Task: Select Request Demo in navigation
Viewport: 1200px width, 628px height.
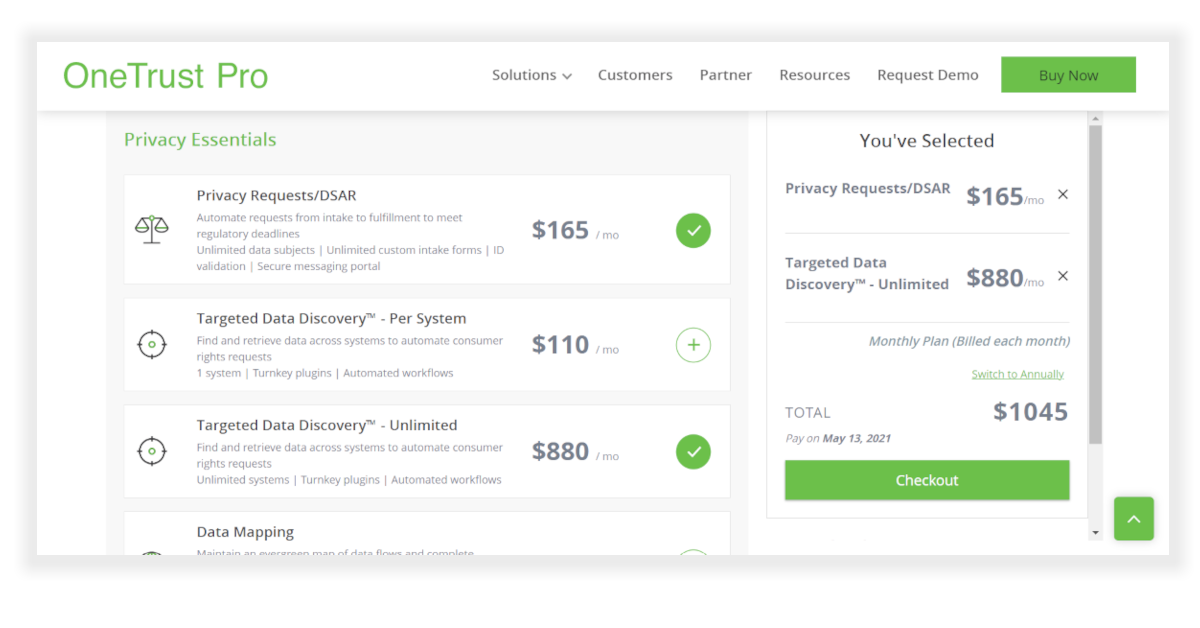Action: pos(928,75)
